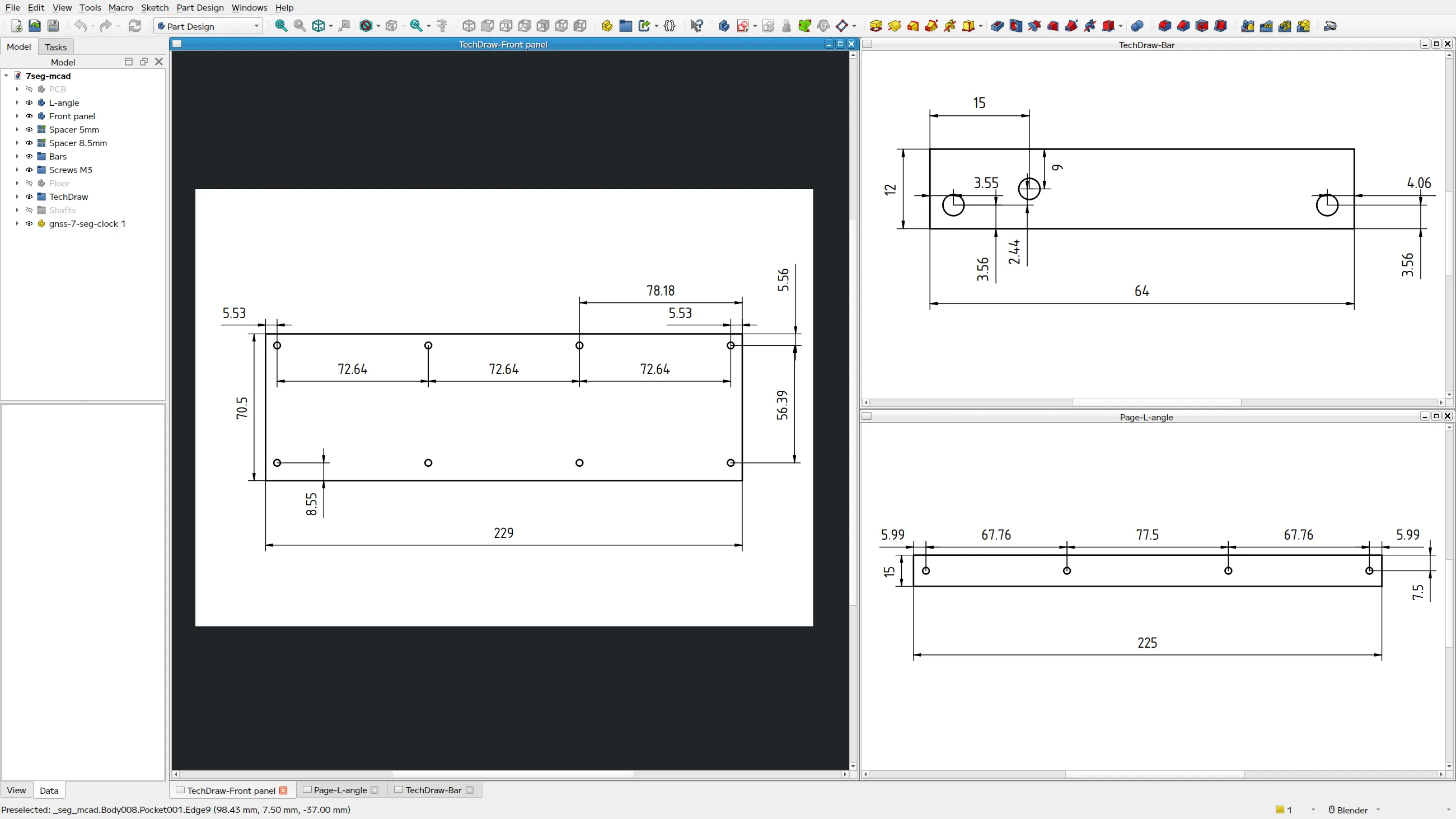Hide the L-angle object via eye icon

[30, 103]
